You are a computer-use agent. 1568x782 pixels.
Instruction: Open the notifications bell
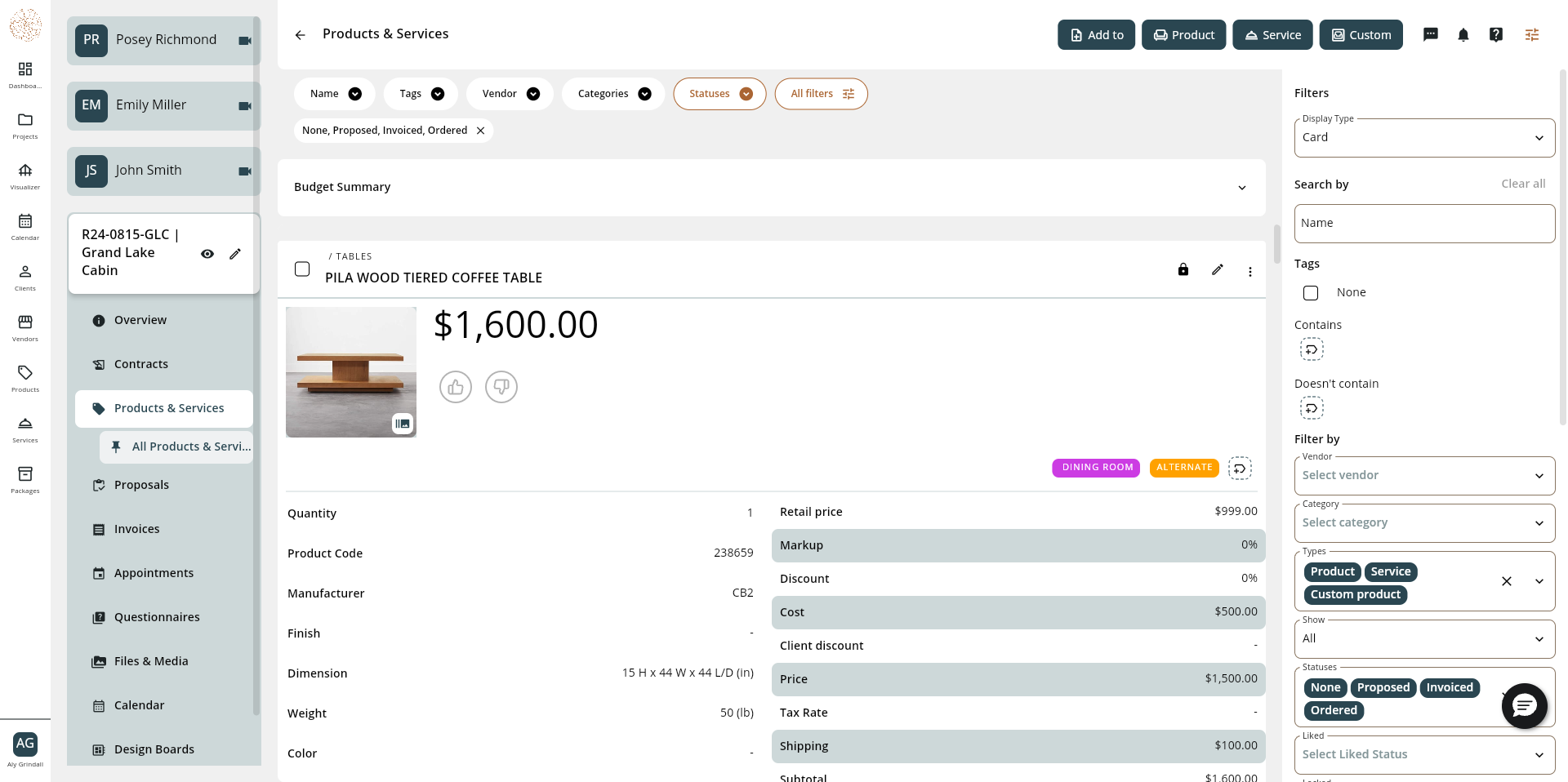(1463, 34)
